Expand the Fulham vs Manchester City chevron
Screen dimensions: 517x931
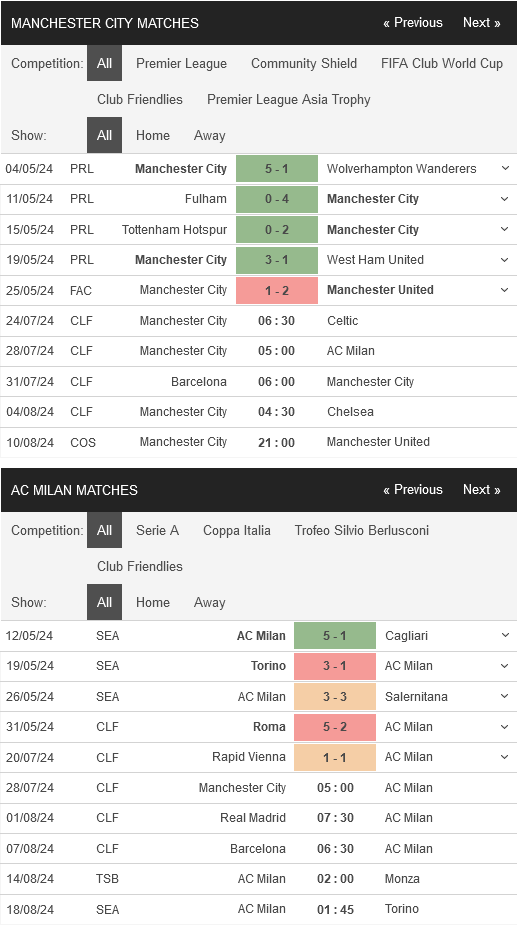(x=505, y=199)
